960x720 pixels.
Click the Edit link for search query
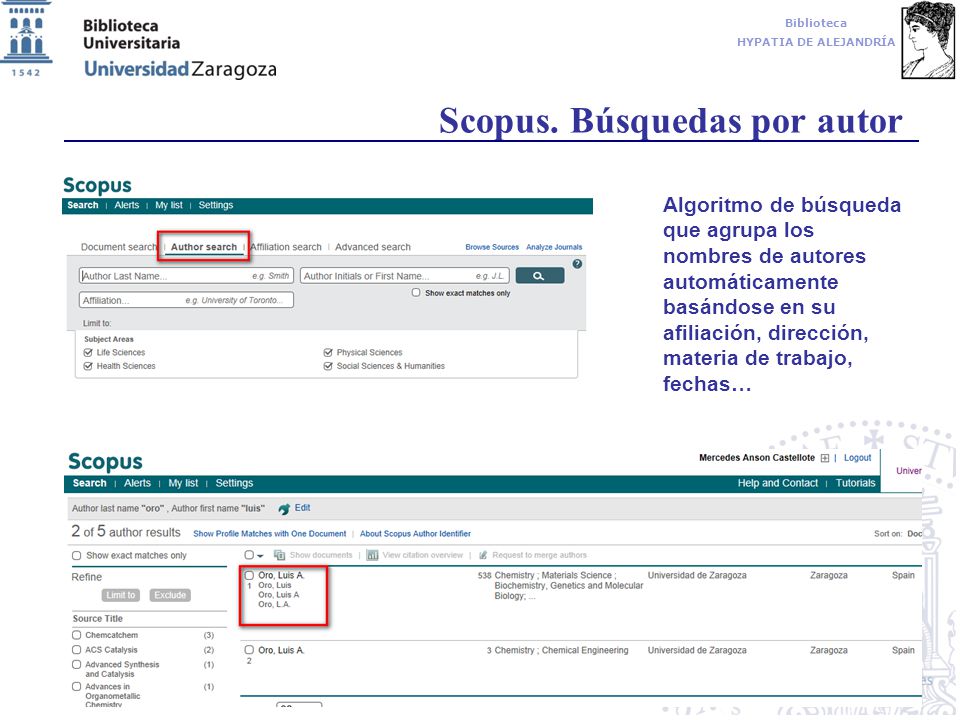pos(302,508)
